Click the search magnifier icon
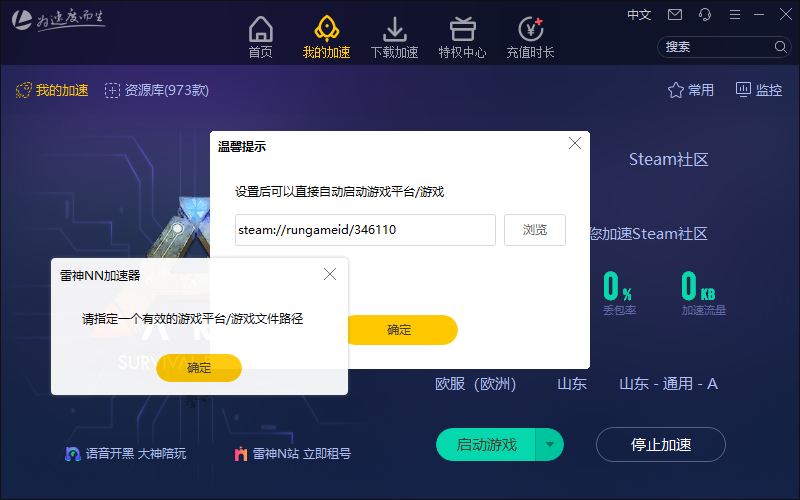Viewport: 800px width, 500px height. click(780, 47)
